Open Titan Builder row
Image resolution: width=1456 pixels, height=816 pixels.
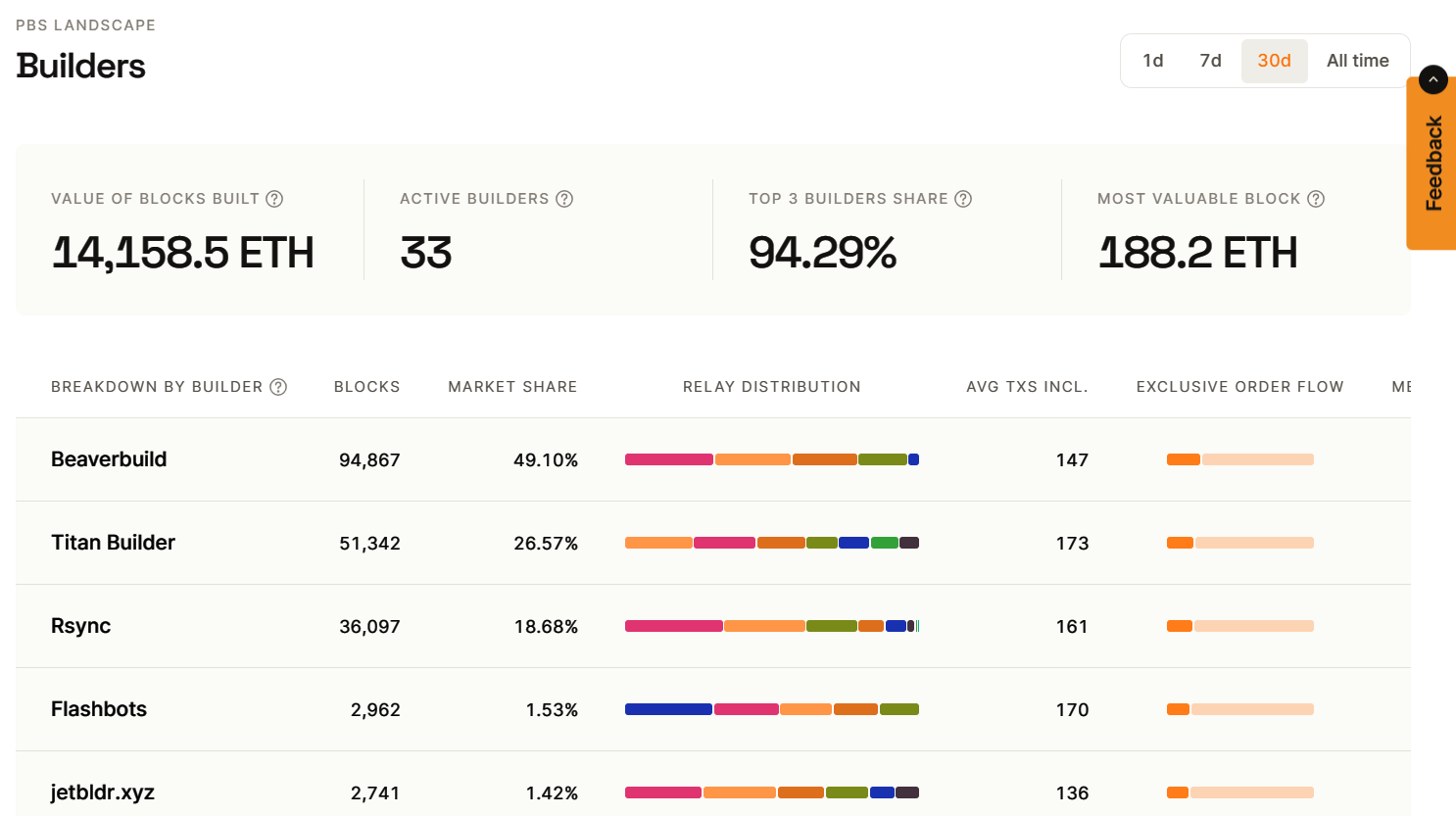[x=113, y=543]
